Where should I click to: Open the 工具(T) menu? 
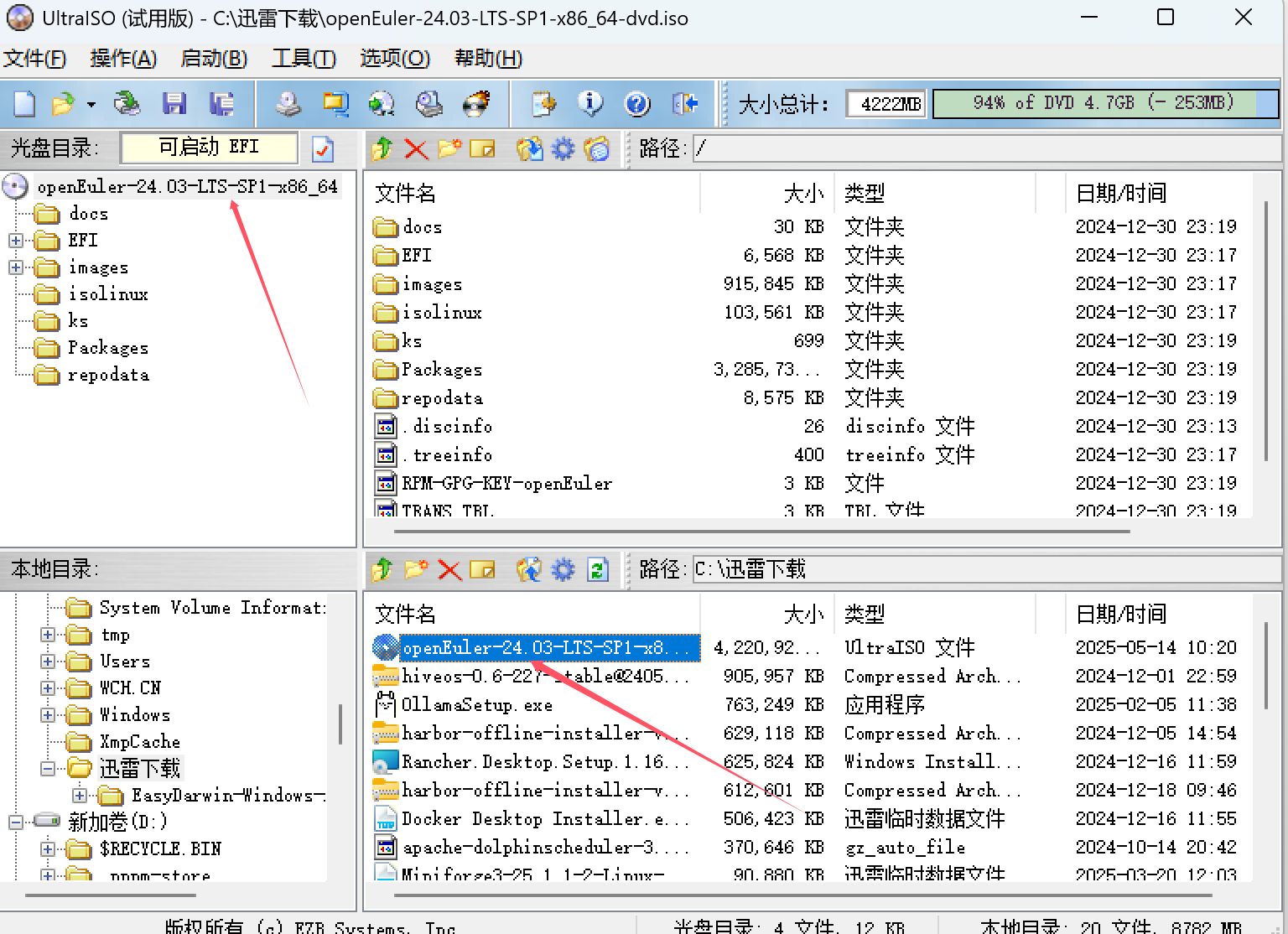click(x=304, y=58)
